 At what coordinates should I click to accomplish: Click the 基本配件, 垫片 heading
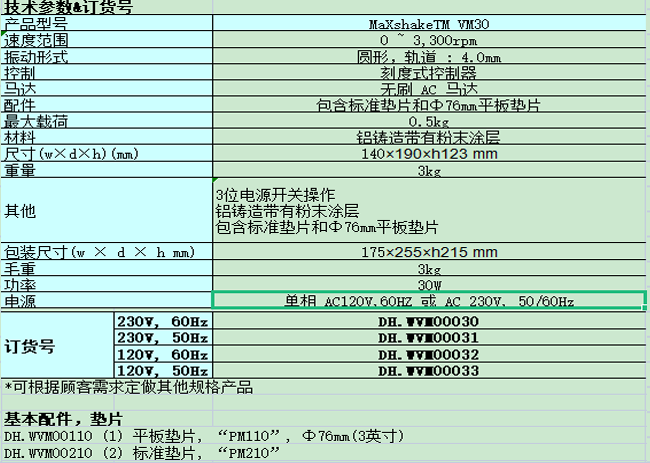point(63,419)
